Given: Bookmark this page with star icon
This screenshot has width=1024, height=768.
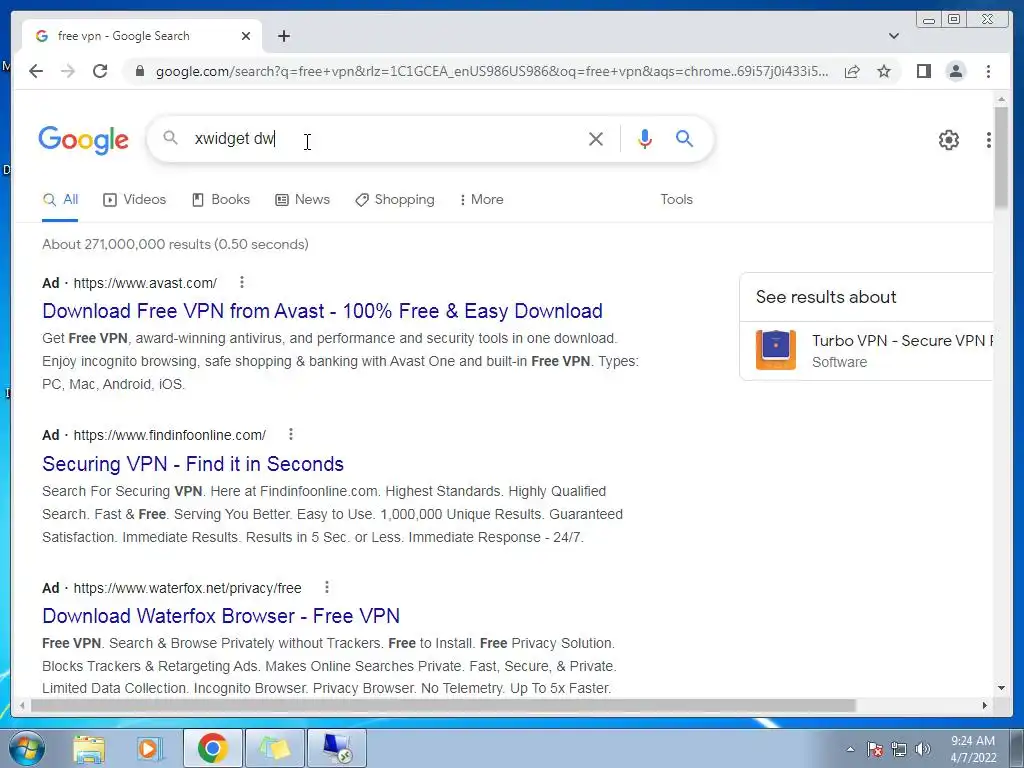Looking at the screenshot, I should click(x=884, y=71).
